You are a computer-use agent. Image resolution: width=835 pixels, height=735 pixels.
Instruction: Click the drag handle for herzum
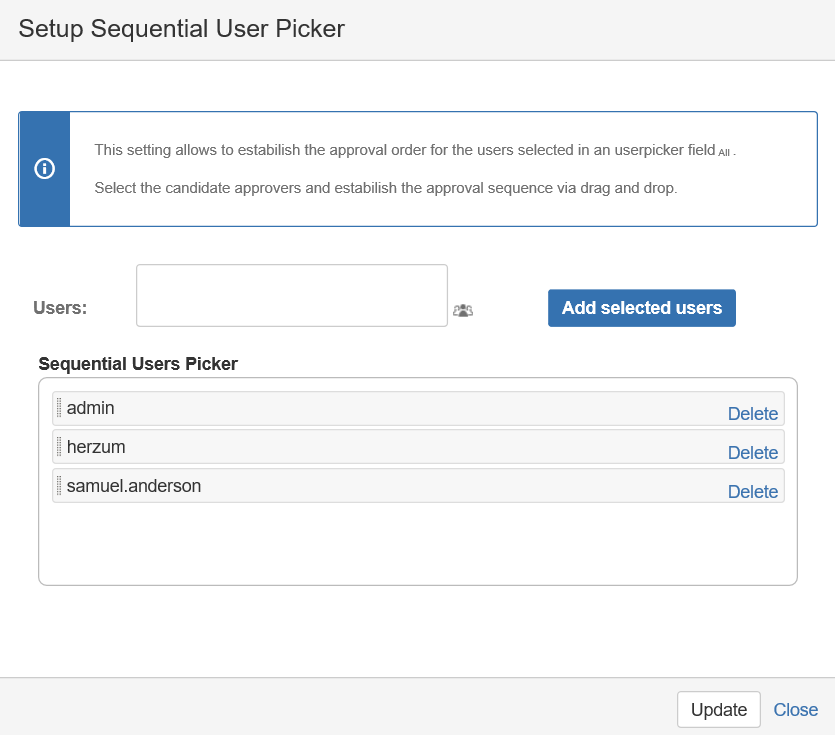point(59,447)
